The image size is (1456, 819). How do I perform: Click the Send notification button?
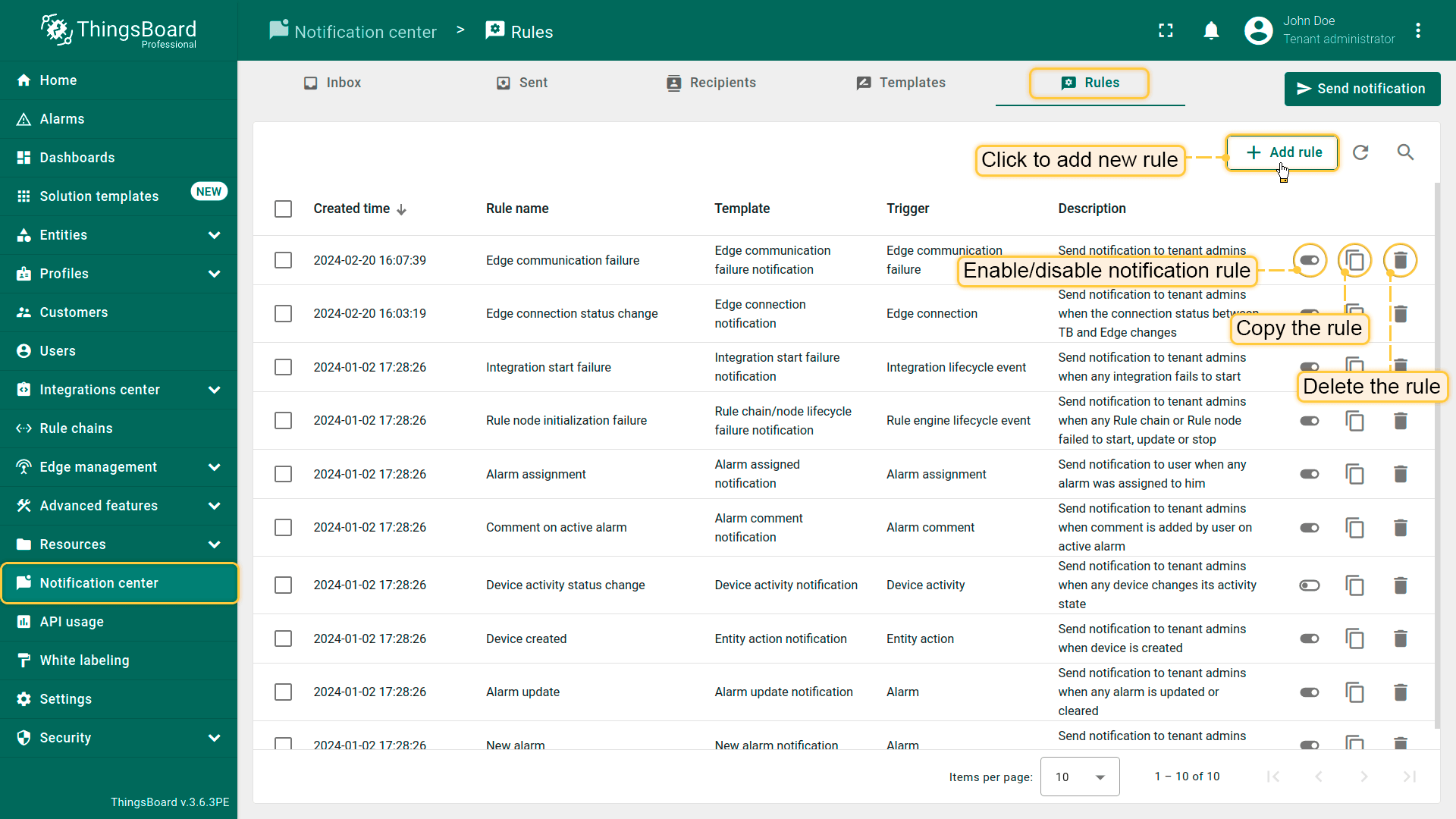tap(1362, 89)
